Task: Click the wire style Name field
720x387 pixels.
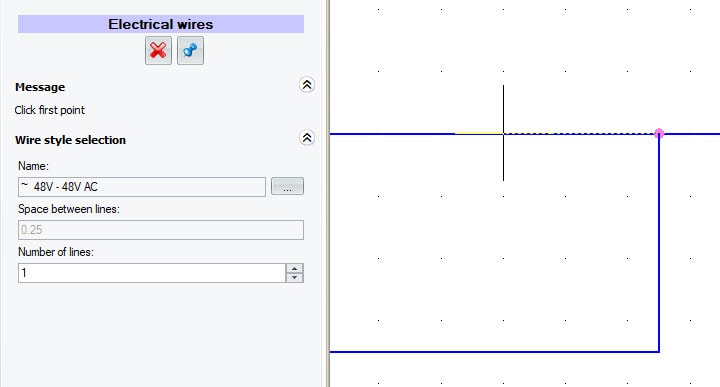Action: click(142, 187)
